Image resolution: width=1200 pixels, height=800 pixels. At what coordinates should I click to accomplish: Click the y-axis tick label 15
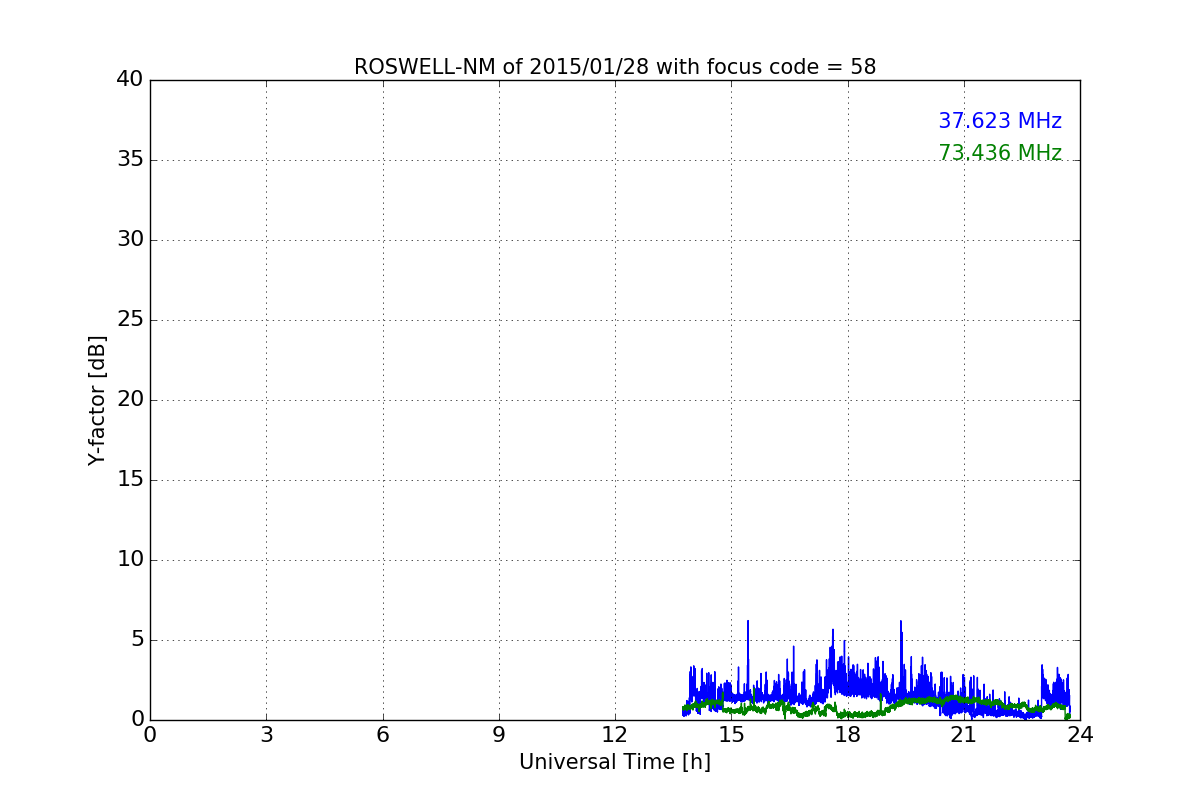(x=130, y=479)
